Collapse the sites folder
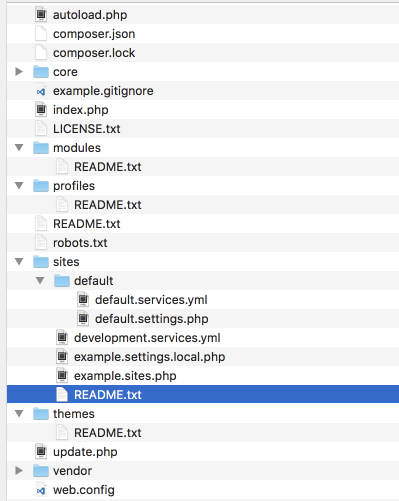Image resolution: width=399 pixels, height=501 pixels. (19, 261)
